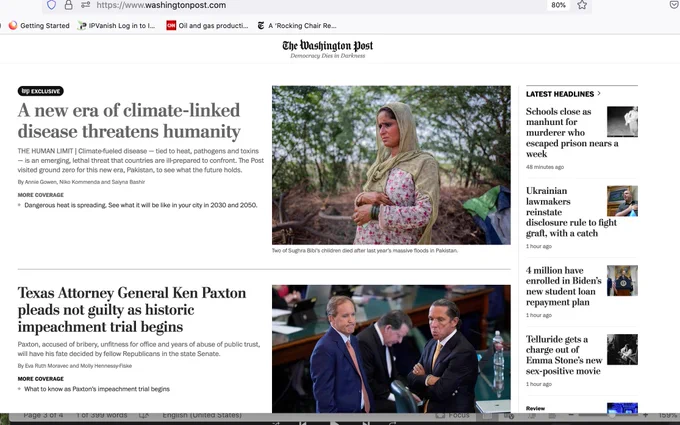
Task: Expand the Latest Headlines chevron
Action: tap(599, 93)
